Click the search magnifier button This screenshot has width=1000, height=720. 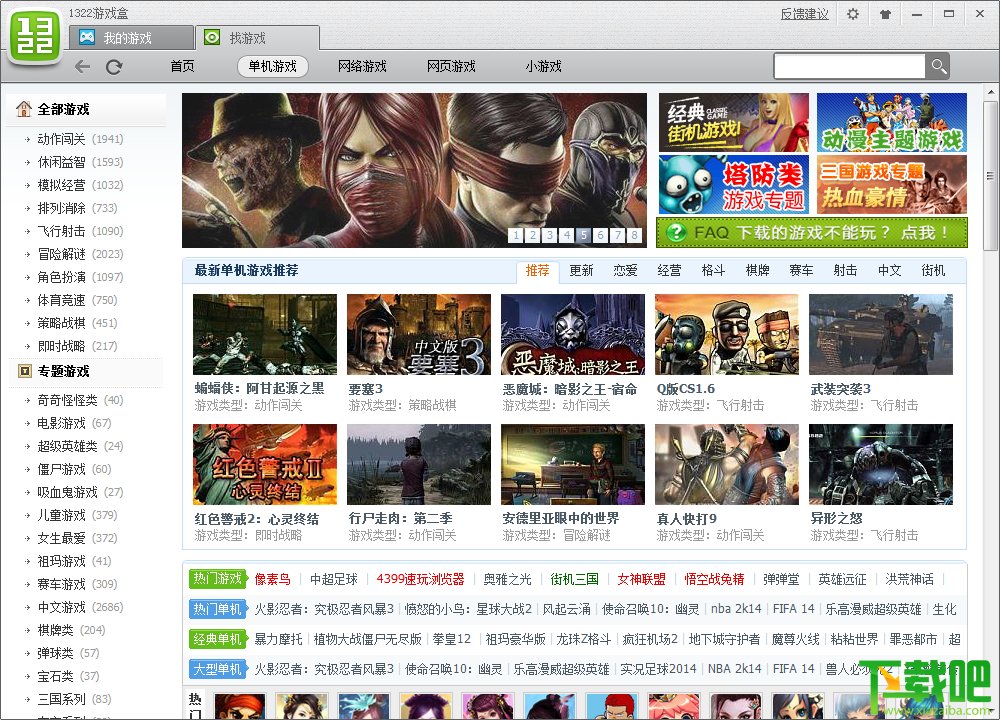click(x=938, y=66)
